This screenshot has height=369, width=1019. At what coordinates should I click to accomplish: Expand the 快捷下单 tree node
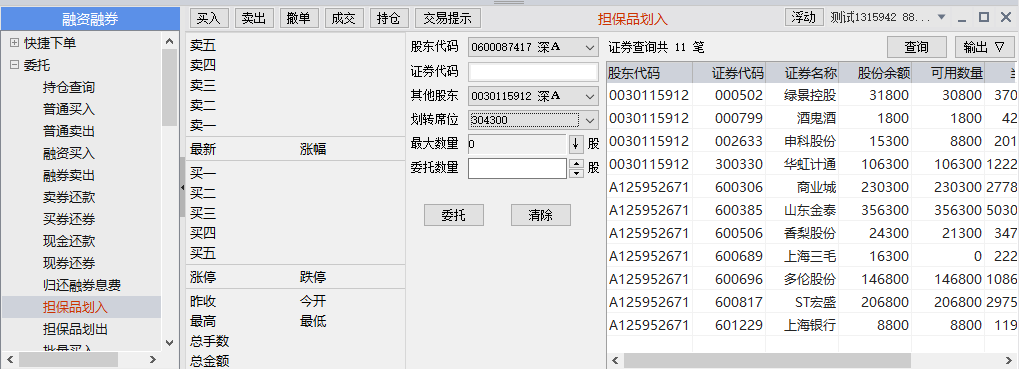[14, 44]
